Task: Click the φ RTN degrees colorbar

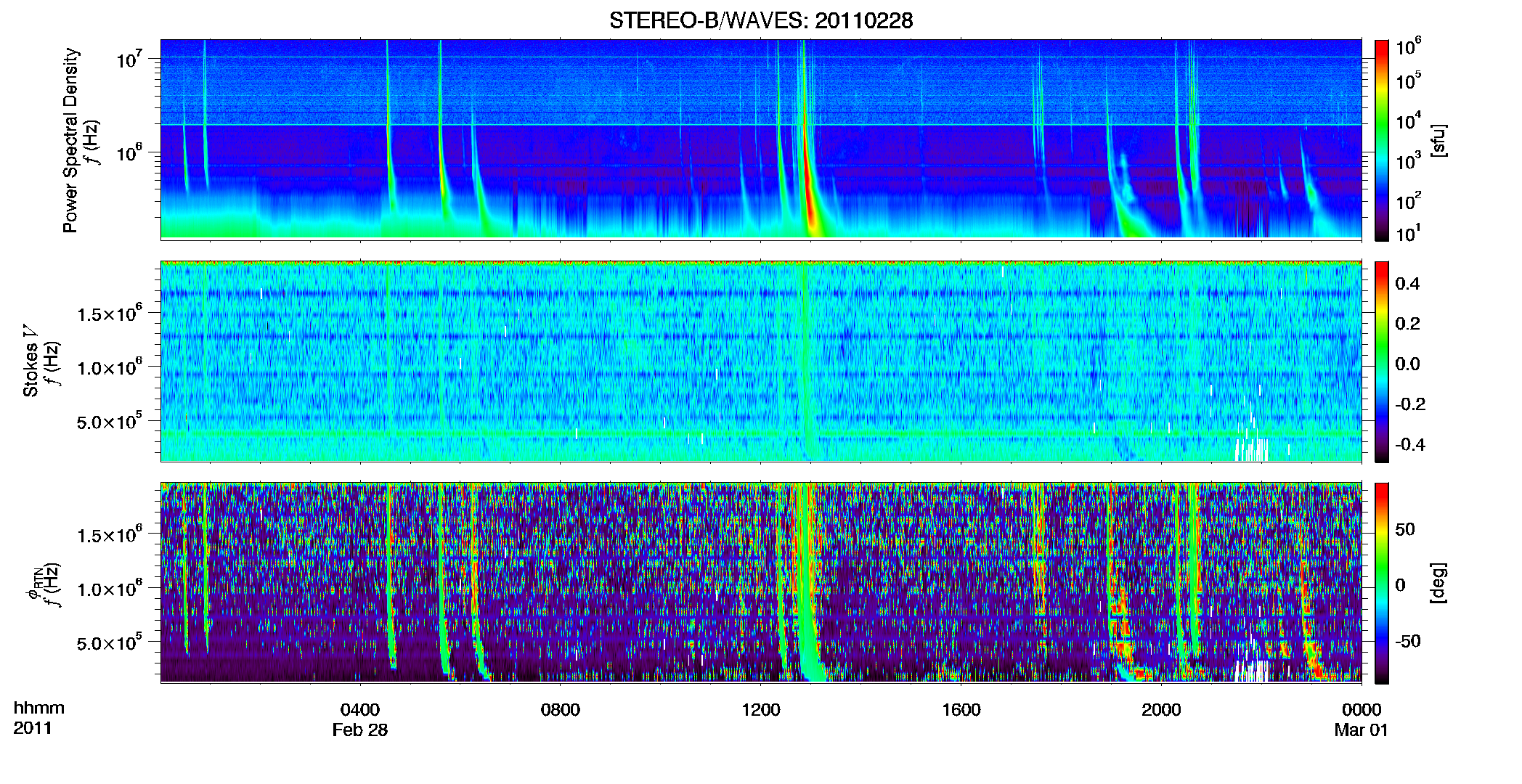Action: tap(1382, 583)
